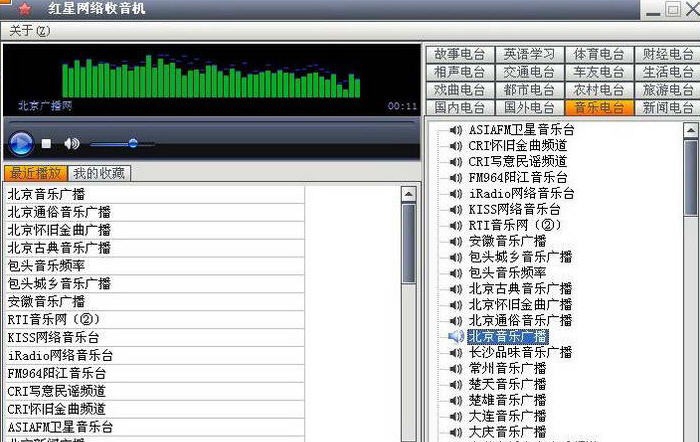Select 北京通俗音乐广播 in recent plays list

point(154,213)
